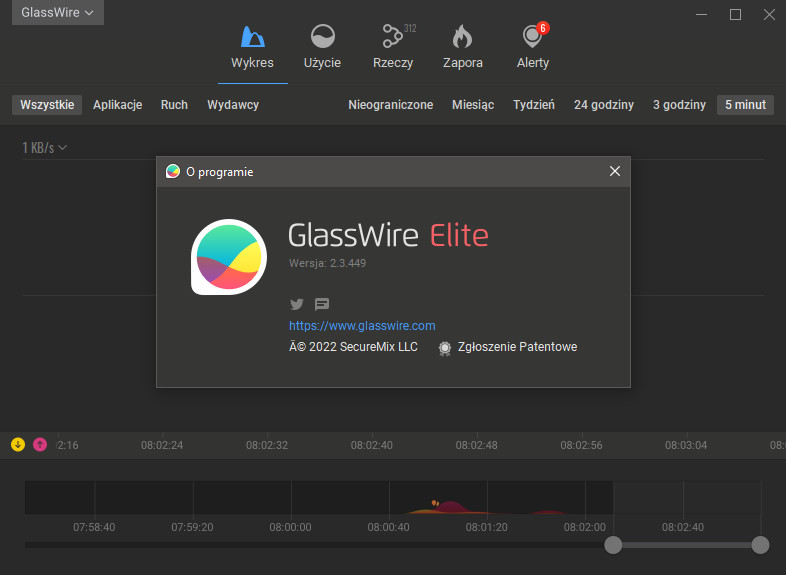This screenshot has width=786, height=575.
Task: Close the O programie dialog
Action: pyautogui.click(x=615, y=171)
